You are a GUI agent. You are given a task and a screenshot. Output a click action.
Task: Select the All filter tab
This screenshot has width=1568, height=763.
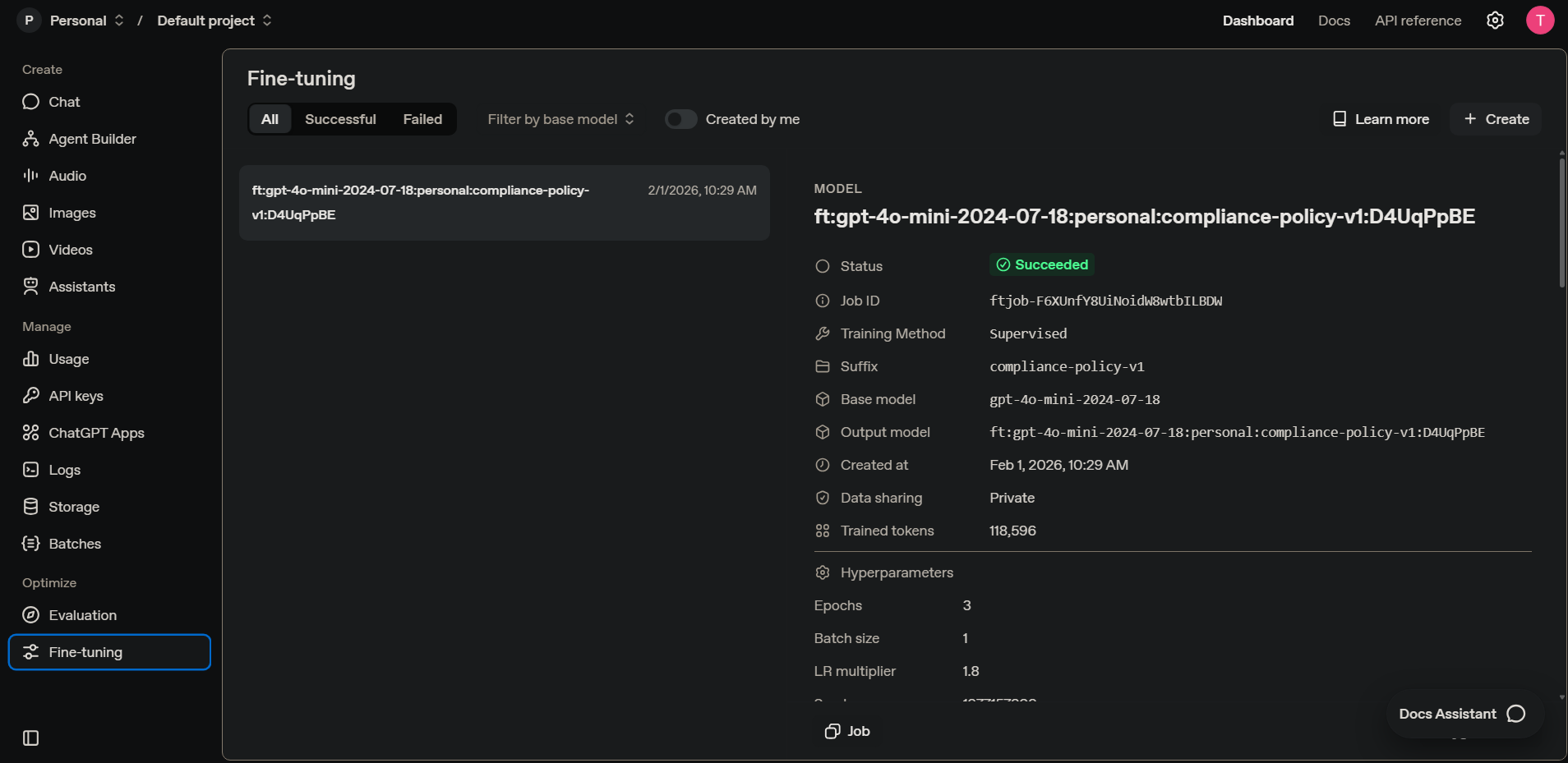[270, 119]
